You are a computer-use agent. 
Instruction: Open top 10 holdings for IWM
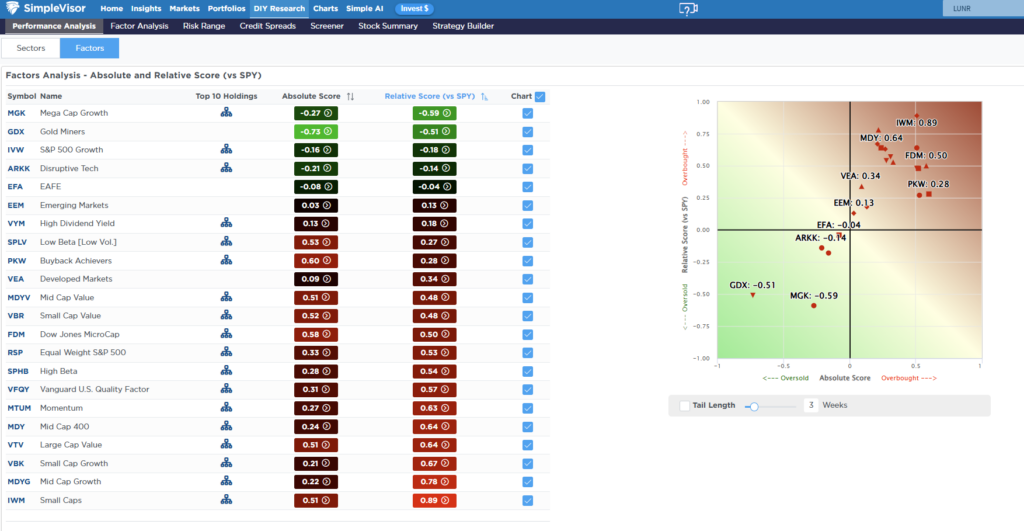pos(226,500)
